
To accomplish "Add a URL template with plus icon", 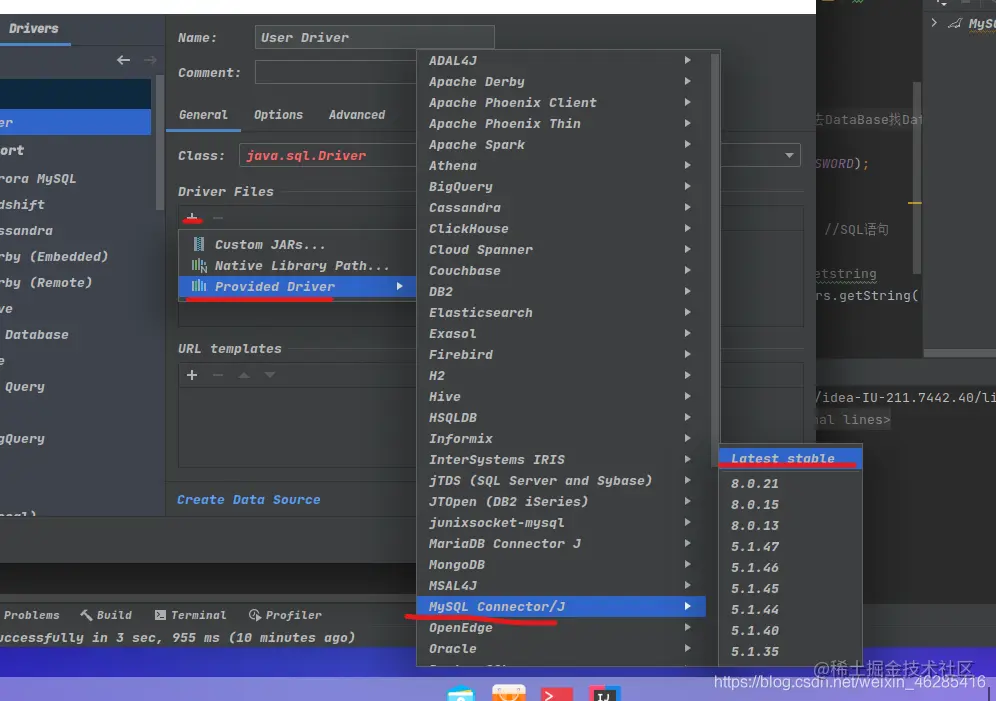I will [x=192, y=375].
